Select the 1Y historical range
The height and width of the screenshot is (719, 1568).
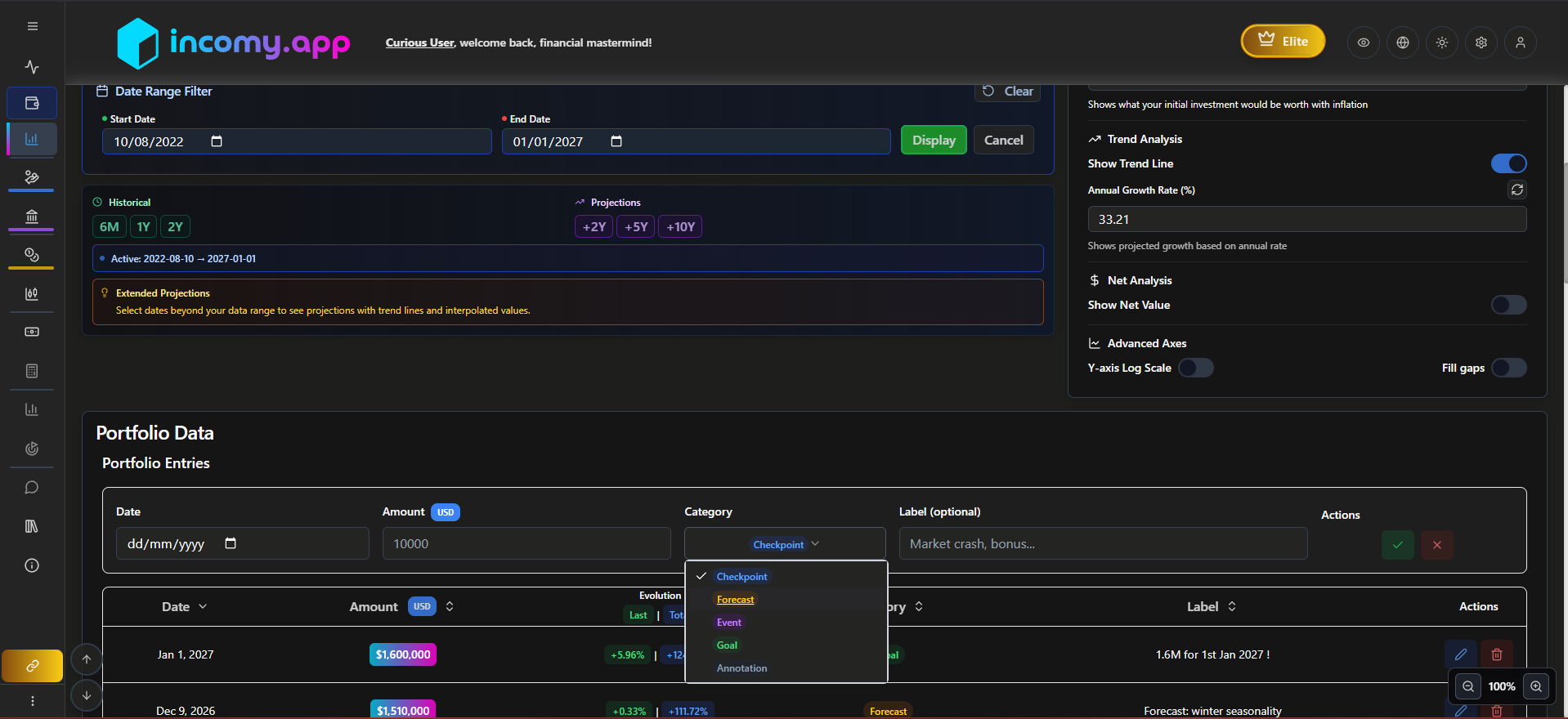pyautogui.click(x=143, y=226)
